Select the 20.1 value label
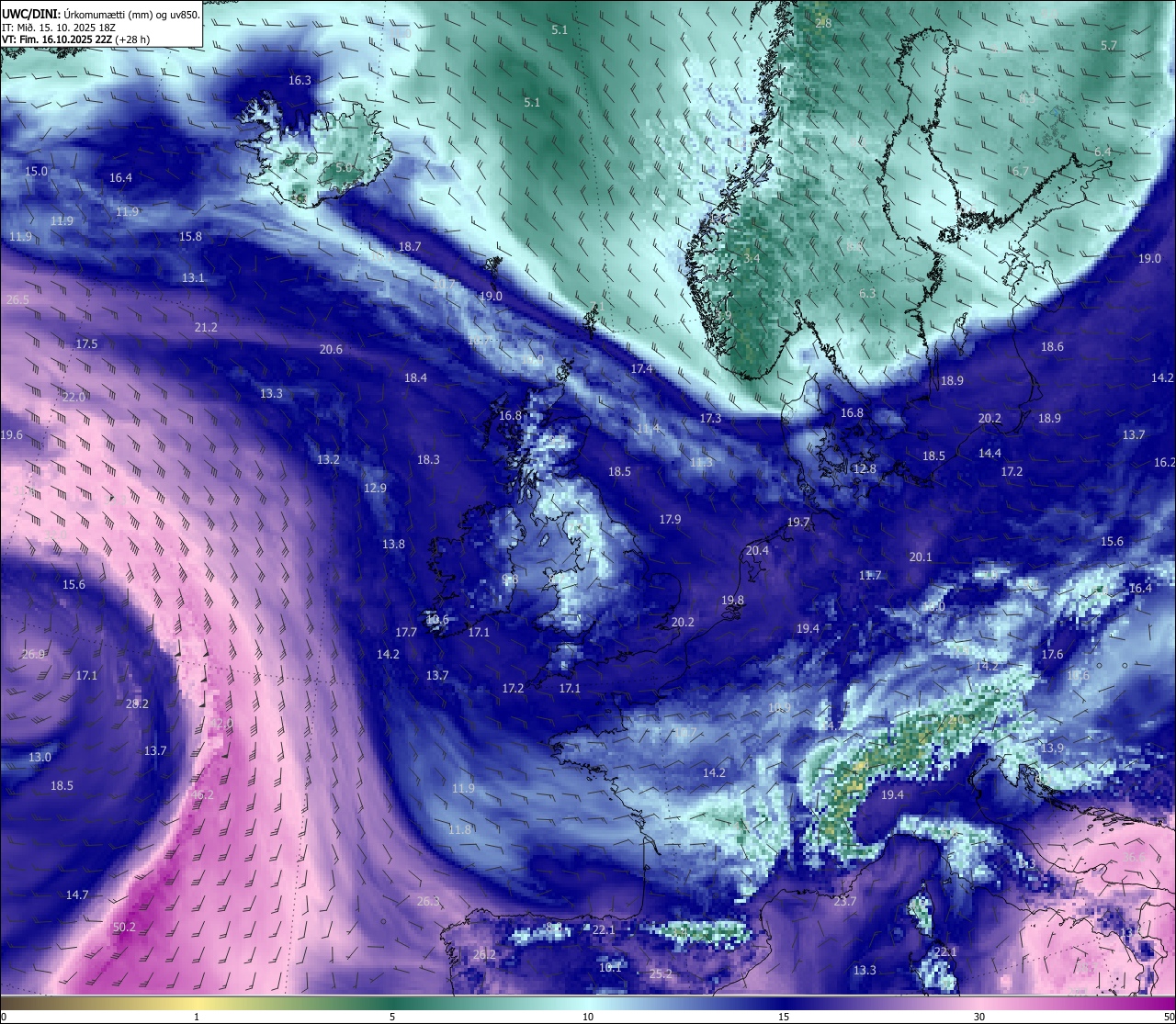Image resolution: width=1176 pixels, height=1024 pixels. click(x=921, y=557)
